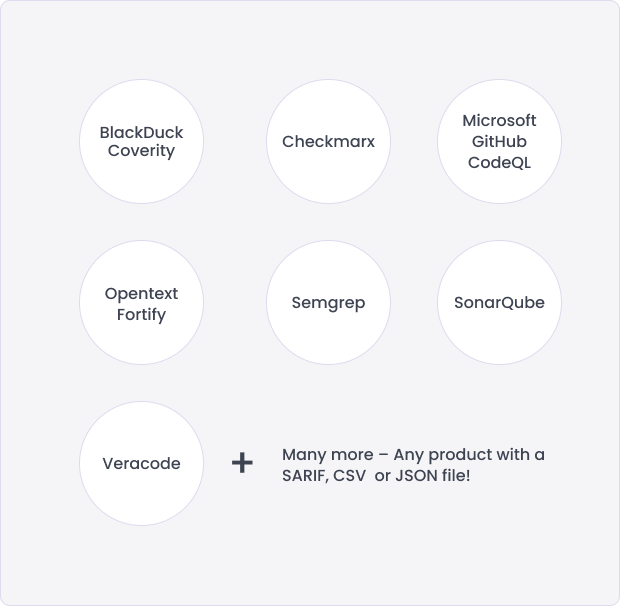Click the word Microsoft in CodeQL badge
The width and height of the screenshot is (620, 606).
pos(499,121)
